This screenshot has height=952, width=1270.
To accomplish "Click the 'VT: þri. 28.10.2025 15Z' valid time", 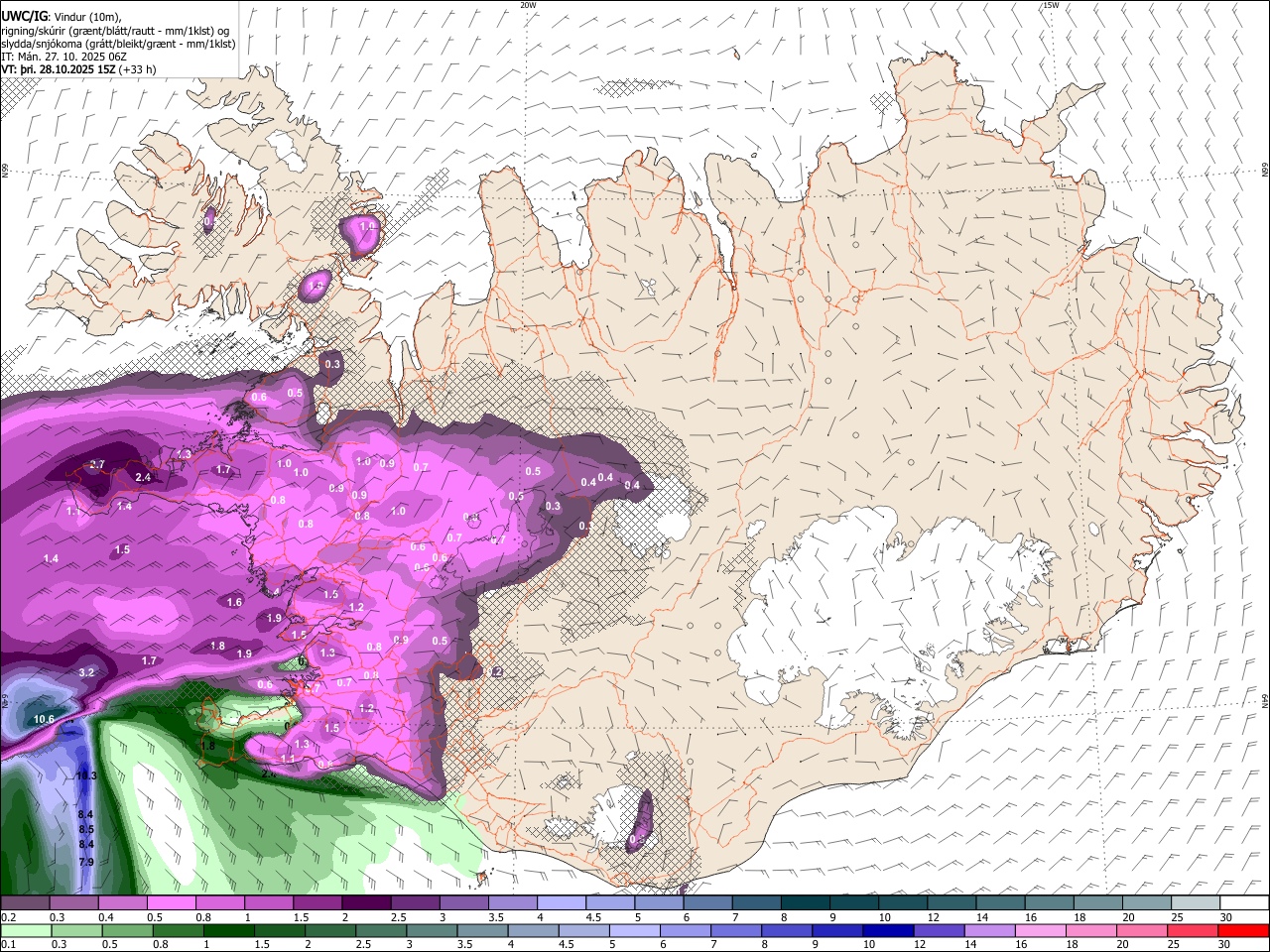I will pyautogui.click(x=59, y=69).
